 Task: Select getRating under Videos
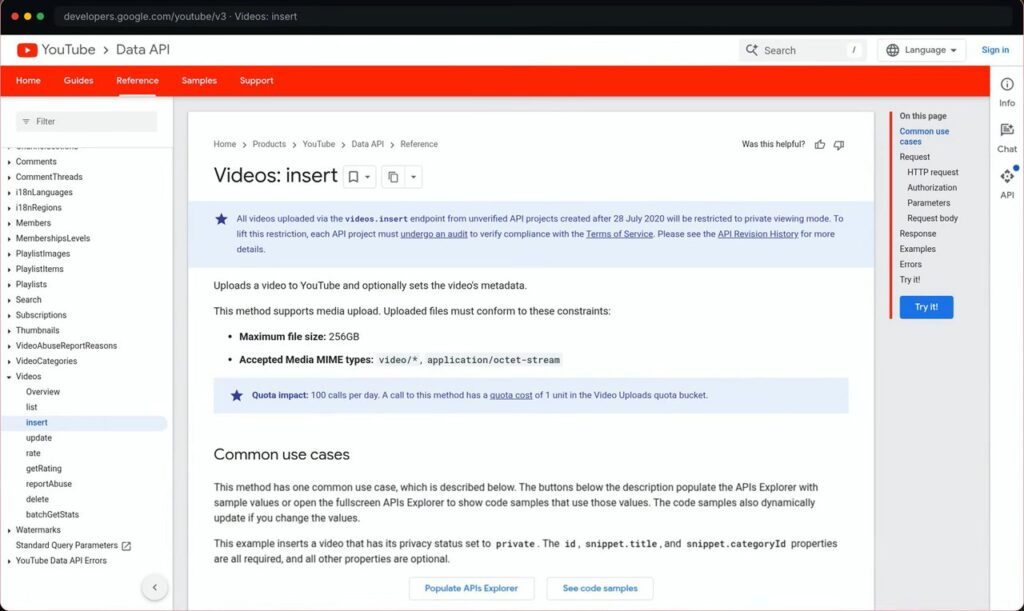44,469
